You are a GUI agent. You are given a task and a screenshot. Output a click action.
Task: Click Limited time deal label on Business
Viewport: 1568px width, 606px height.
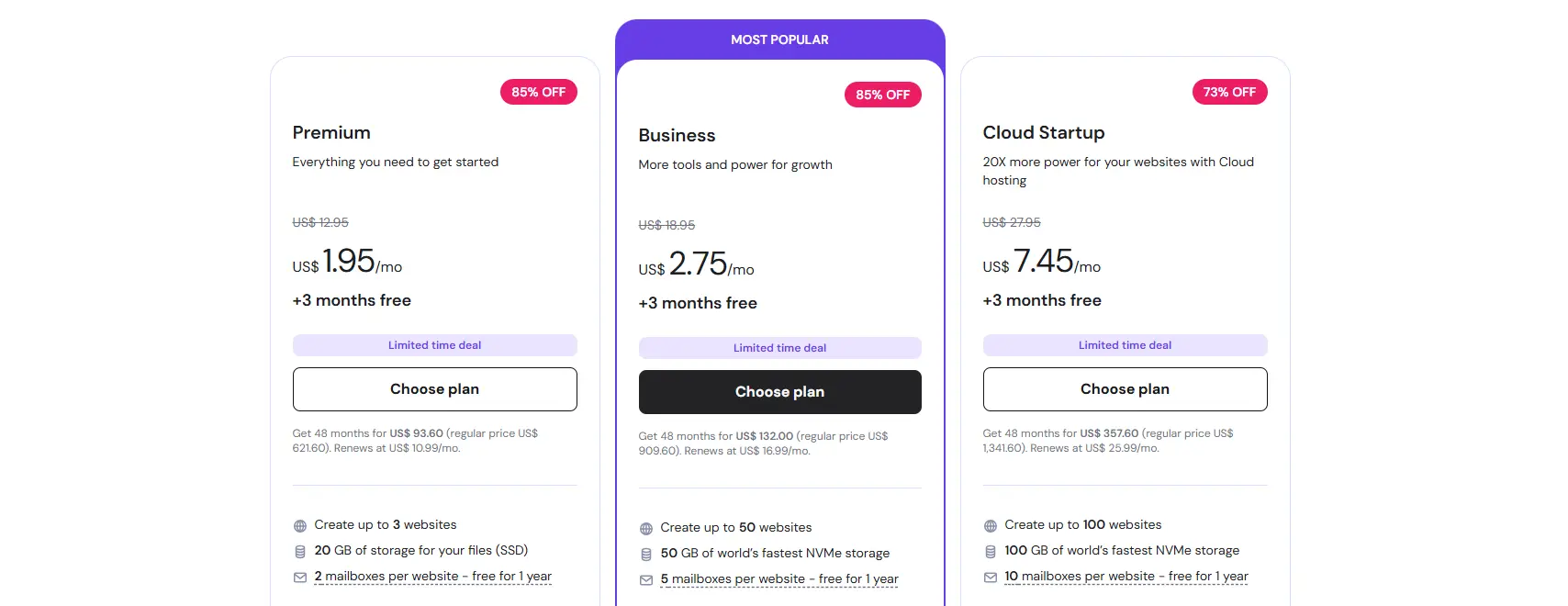point(779,348)
